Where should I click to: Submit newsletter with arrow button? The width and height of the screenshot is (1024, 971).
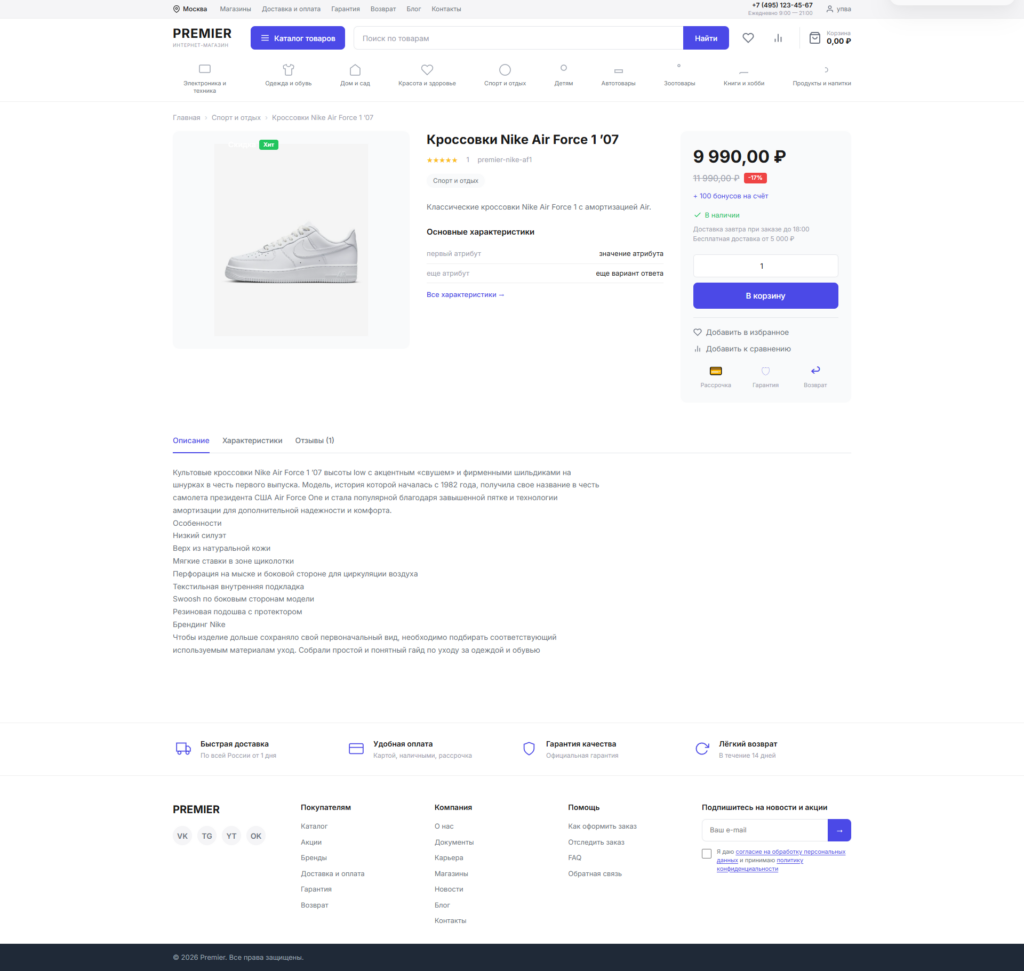839,830
